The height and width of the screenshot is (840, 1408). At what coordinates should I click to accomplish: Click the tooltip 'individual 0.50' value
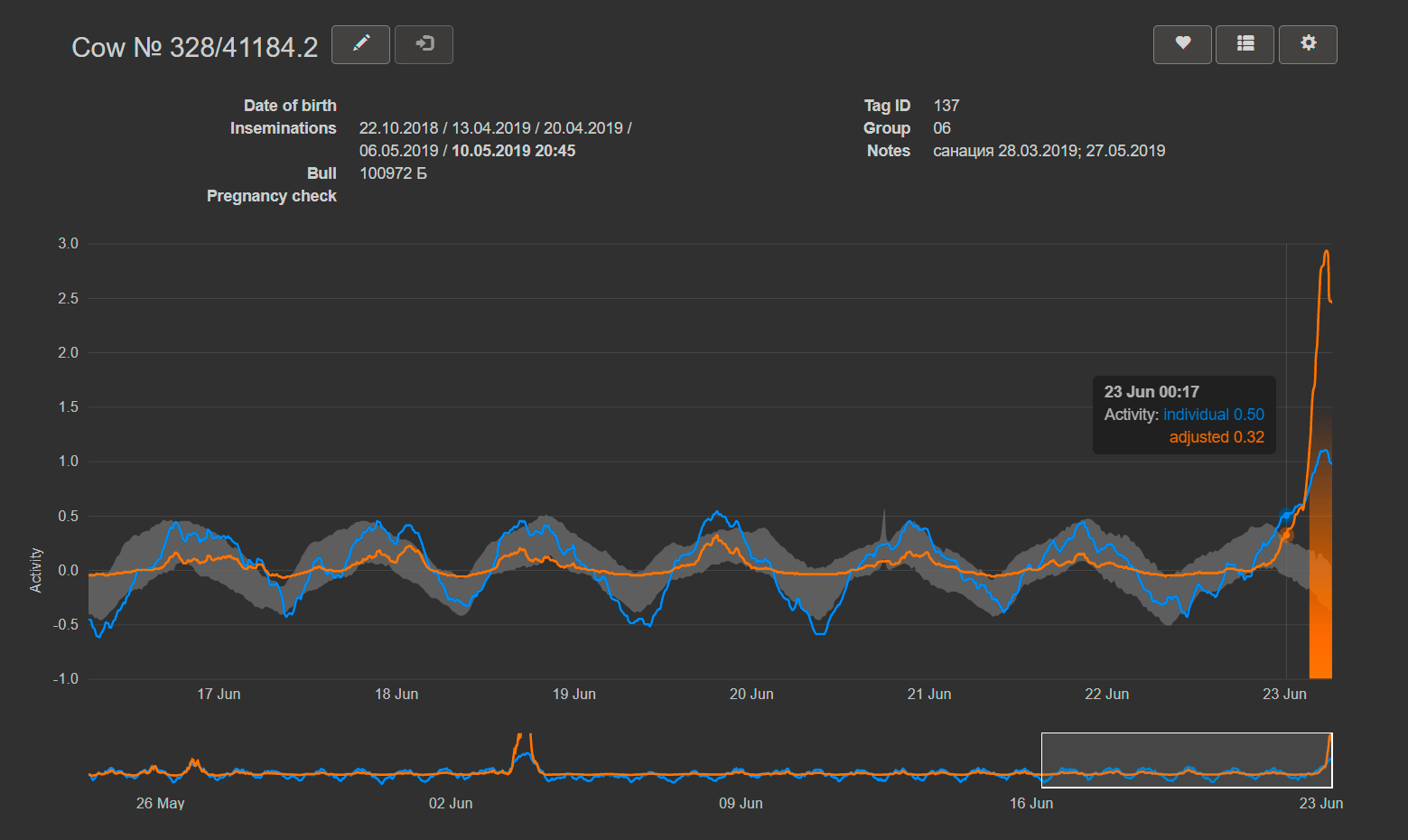[1214, 415]
